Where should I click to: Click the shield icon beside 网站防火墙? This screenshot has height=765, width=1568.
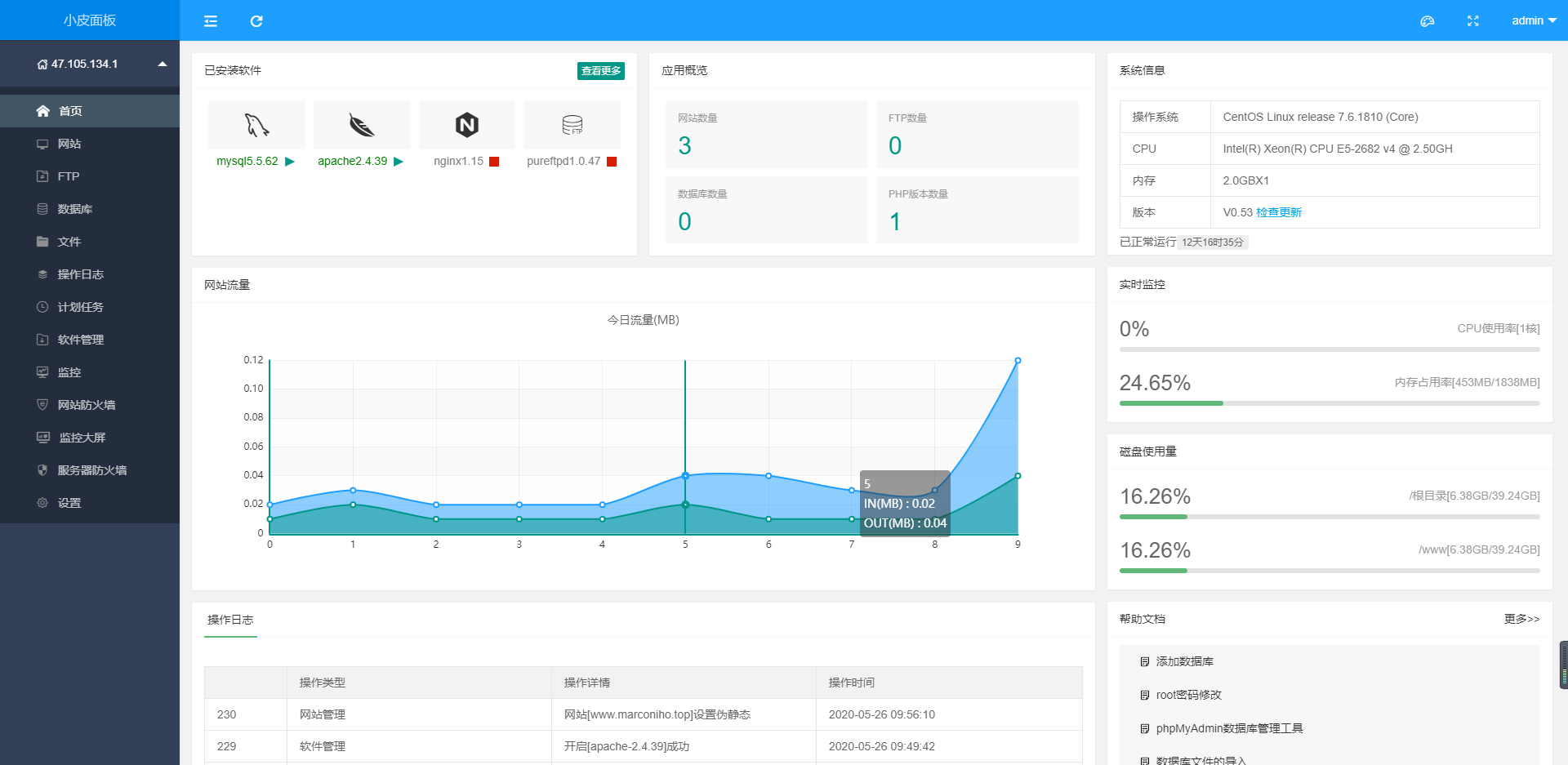click(42, 405)
